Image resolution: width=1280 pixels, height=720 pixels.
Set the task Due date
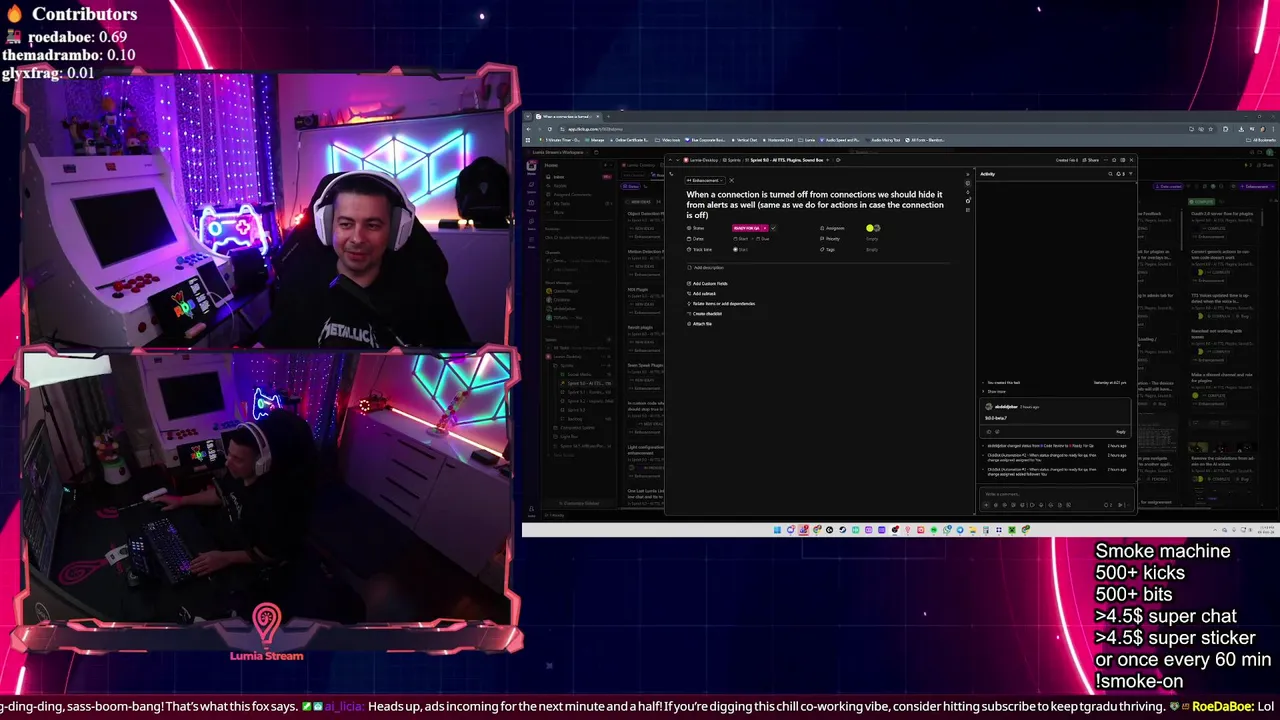(x=763, y=239)
